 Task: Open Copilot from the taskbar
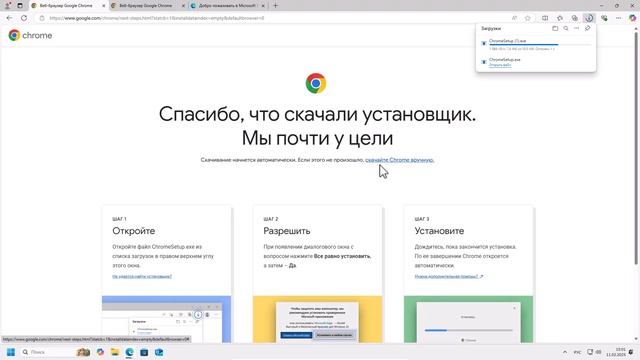click(x=100, y=352)
